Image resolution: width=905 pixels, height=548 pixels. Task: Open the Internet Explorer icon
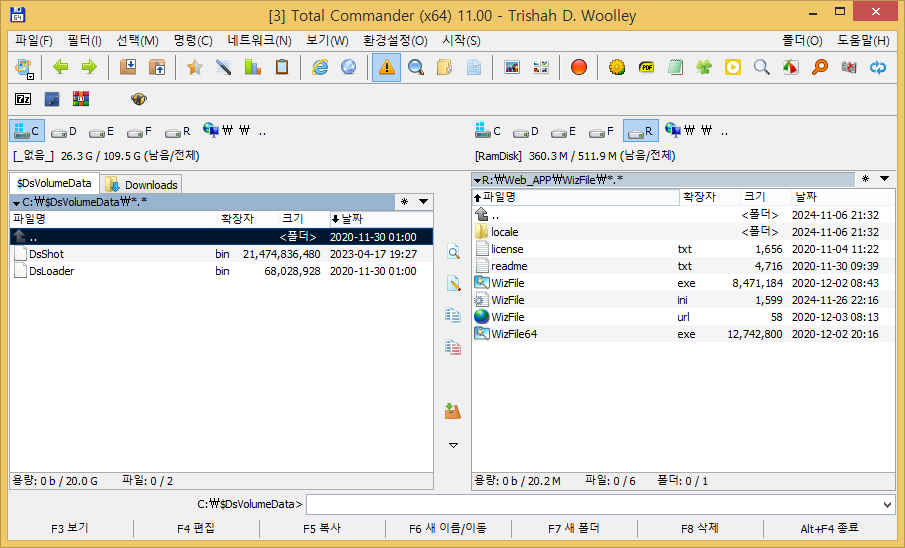(320, 67)
